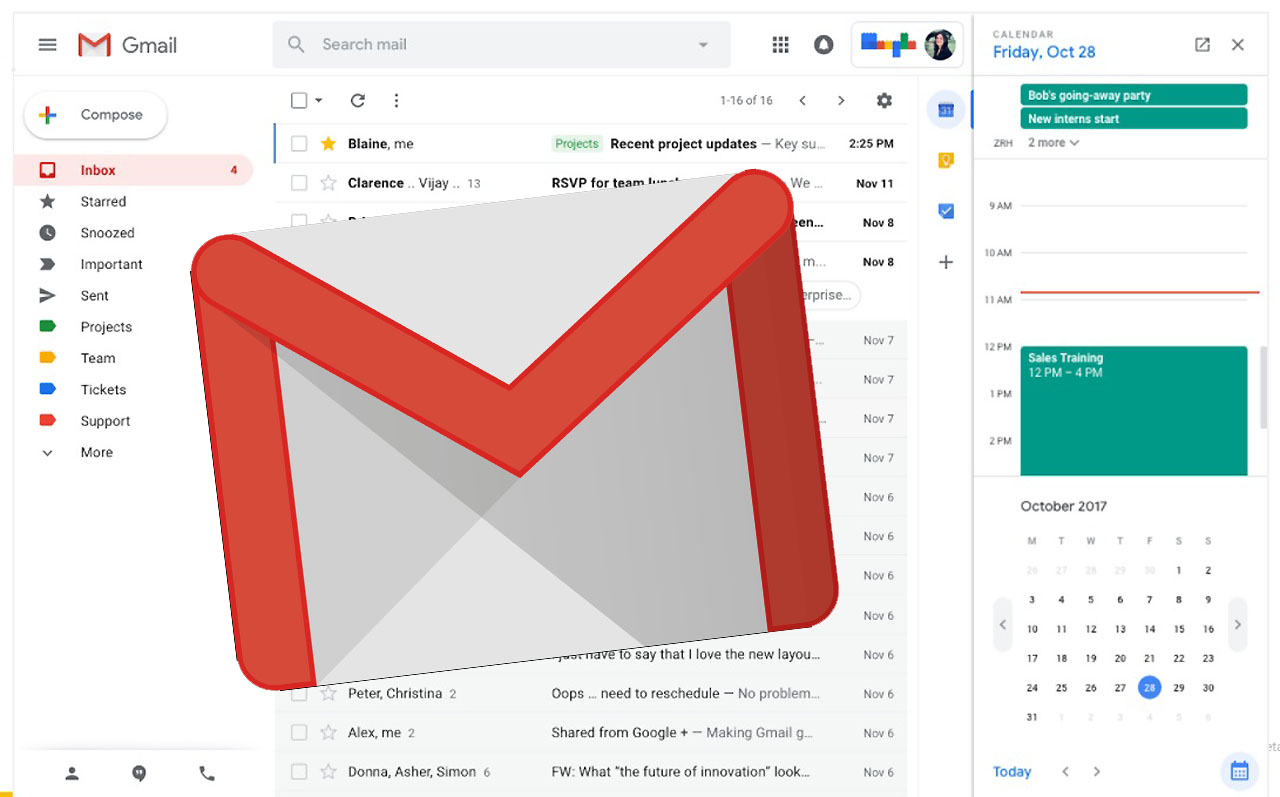This screenshot has height=797, width=1280.
Task: Select the Donna, Asher, Simon checkbox
Action: point(299,772)
